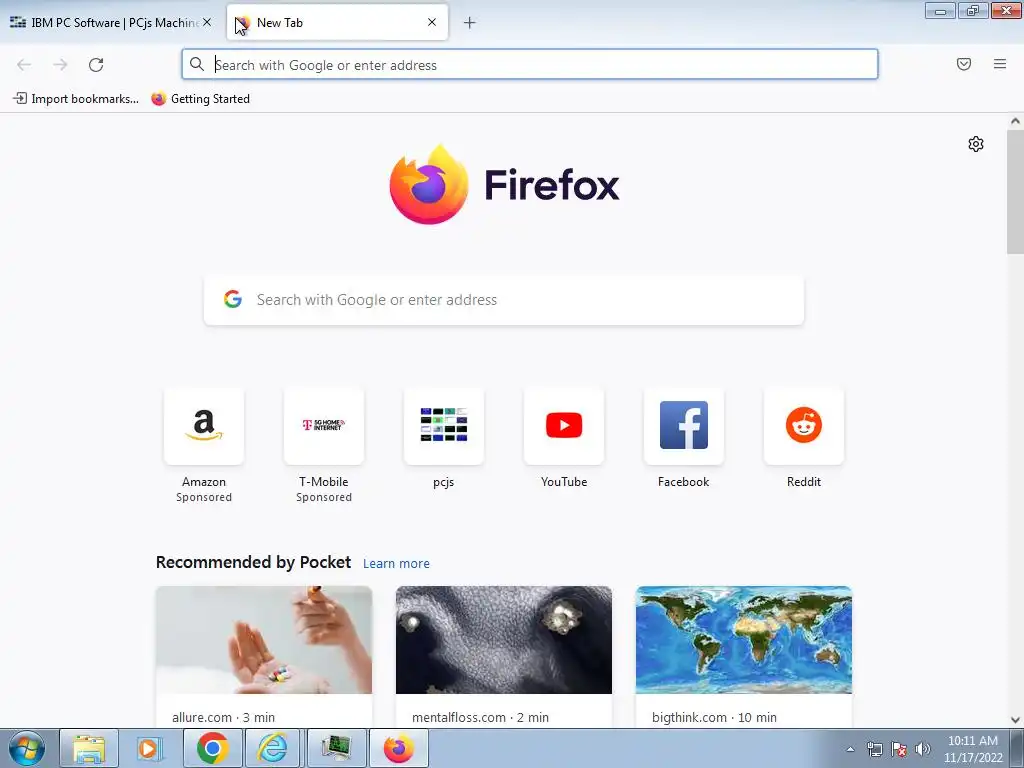The height and width of the screenshot is (768, 1024).
Task: Open the Reddit shortcut tile
Action: click(803, 426)
